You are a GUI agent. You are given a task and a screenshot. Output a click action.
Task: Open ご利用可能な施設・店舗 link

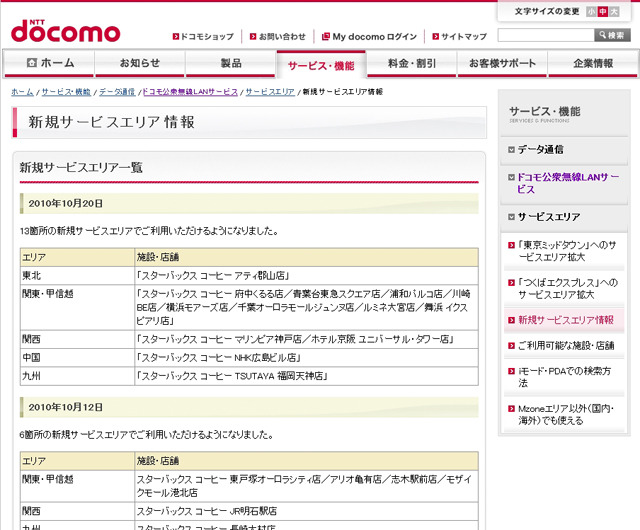pos(566,346)
